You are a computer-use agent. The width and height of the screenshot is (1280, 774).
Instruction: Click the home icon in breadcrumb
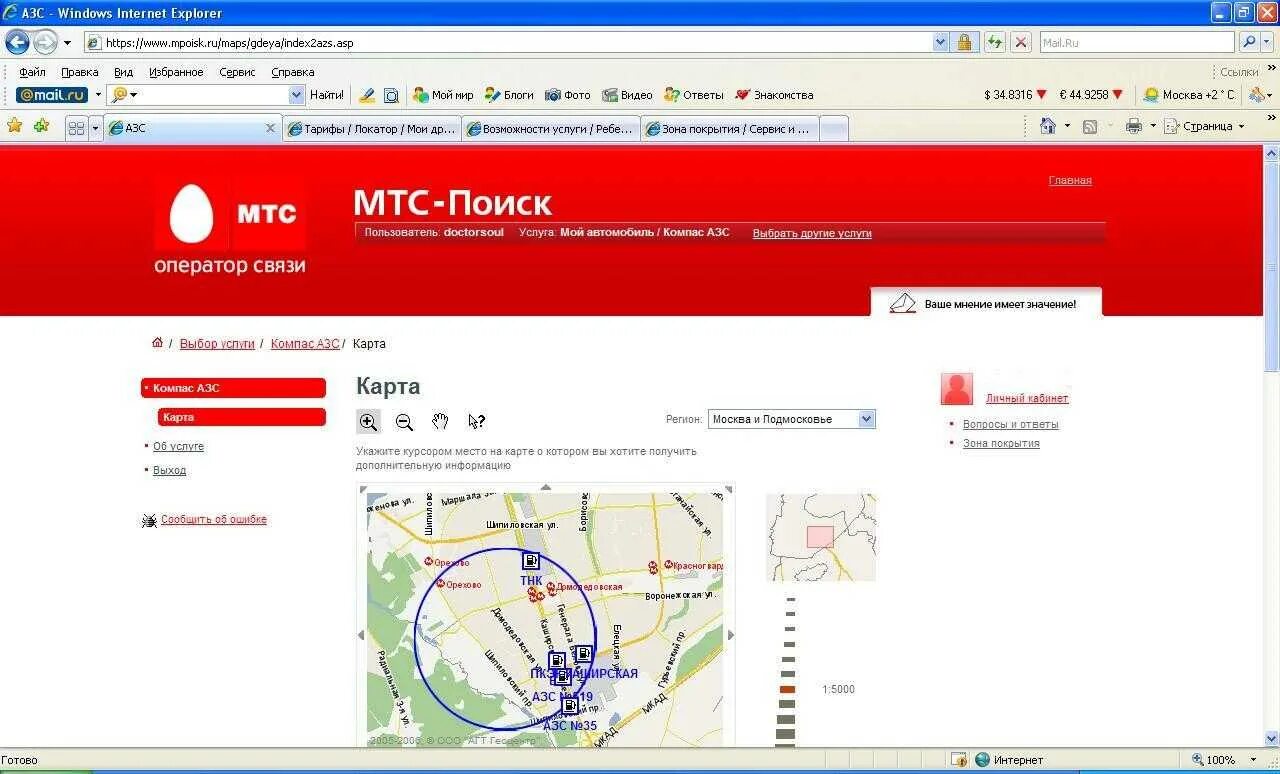pyautogui.click(x=157, y=343)
